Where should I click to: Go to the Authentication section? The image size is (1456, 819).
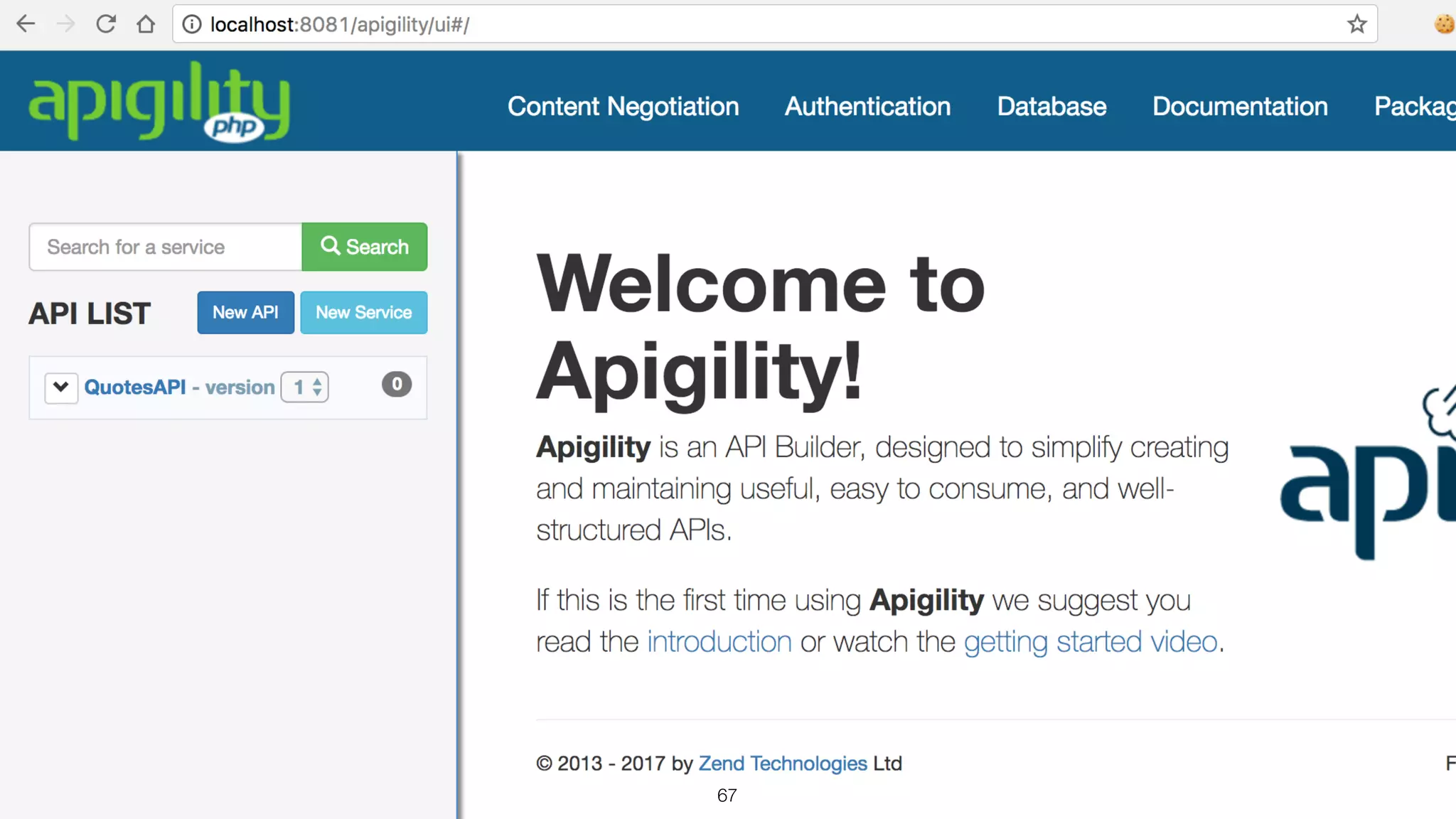[x=867, y=107]
